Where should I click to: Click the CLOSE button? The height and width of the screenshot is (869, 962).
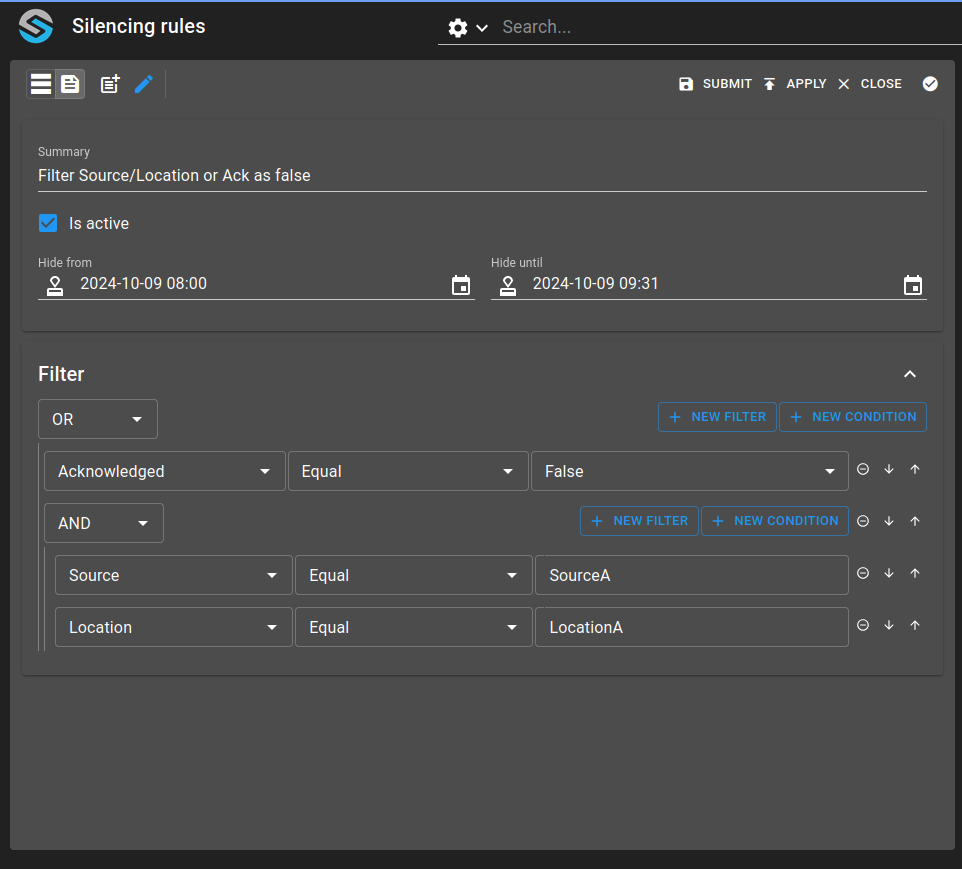pyautogui.click(x=870, y=84)
